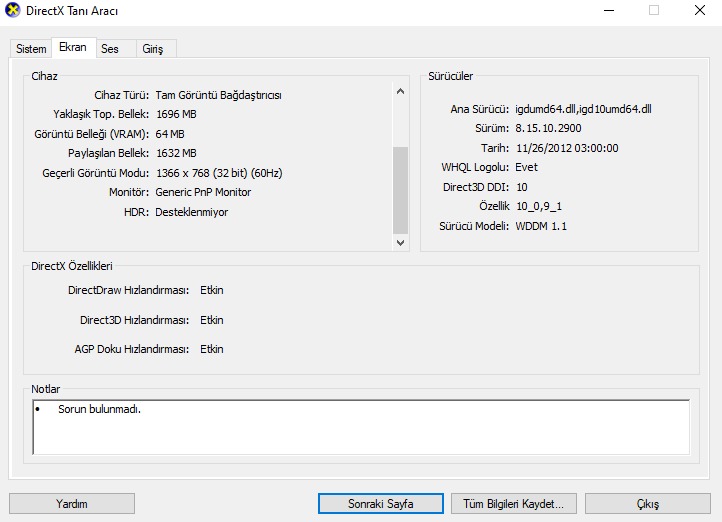Click Tüm Bilgileri Kaydet button
Image resolution: width=722 pixels, height=522 pixels.
coord(514,504)
